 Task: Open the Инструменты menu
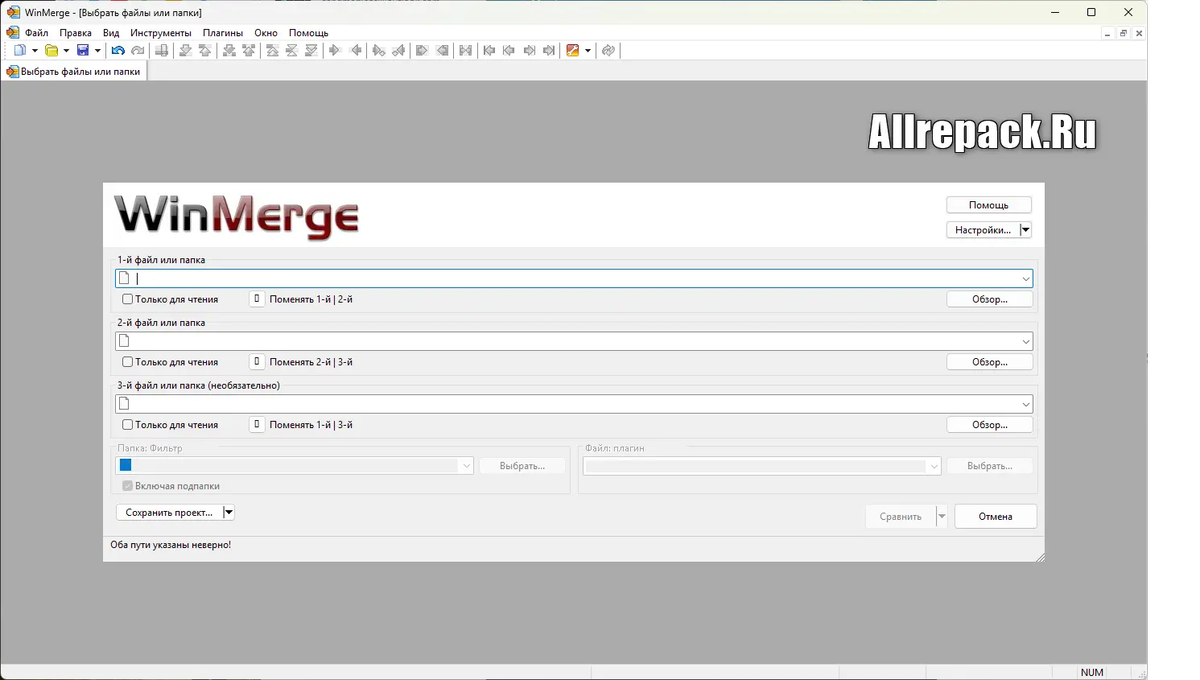click(x=160, y=33)
